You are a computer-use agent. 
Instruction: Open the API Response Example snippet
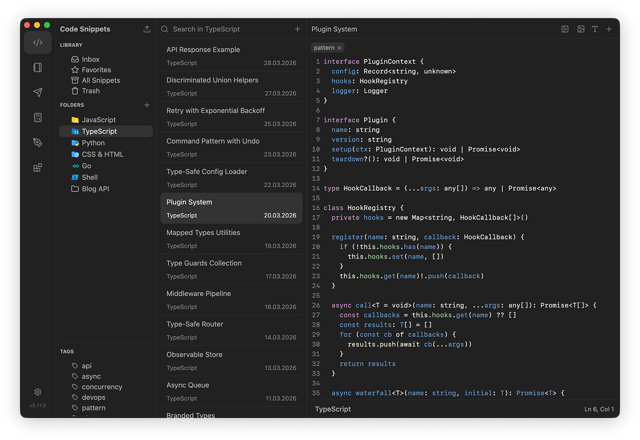pyautogui.click(x=231, y=56)
